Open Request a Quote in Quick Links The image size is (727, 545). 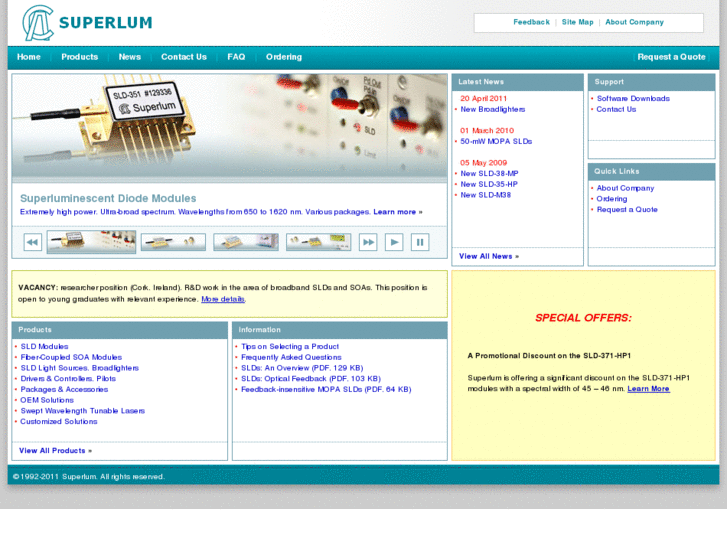[x=627, y=210]
